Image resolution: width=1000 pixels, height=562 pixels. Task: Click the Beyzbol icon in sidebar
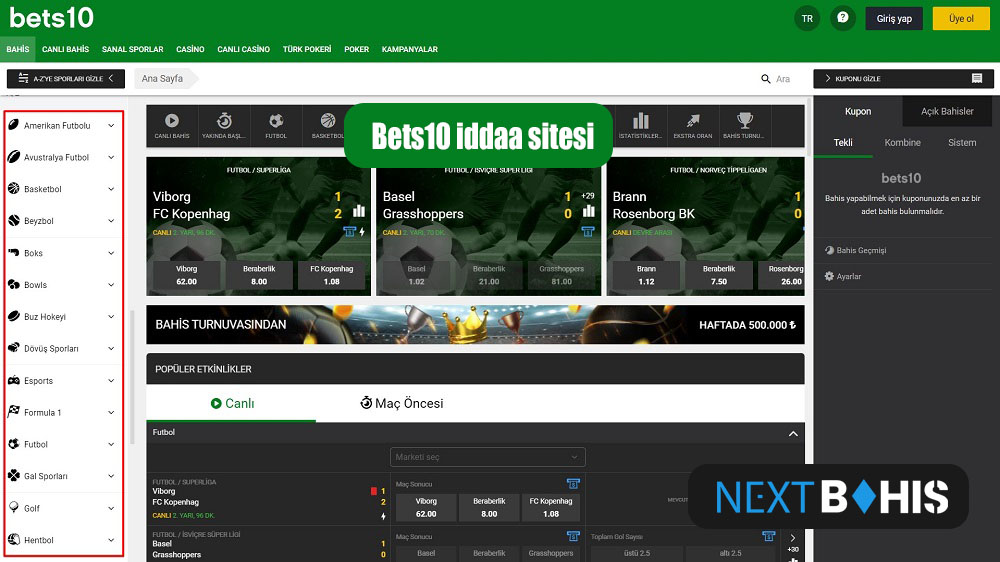tap(14, 221)
